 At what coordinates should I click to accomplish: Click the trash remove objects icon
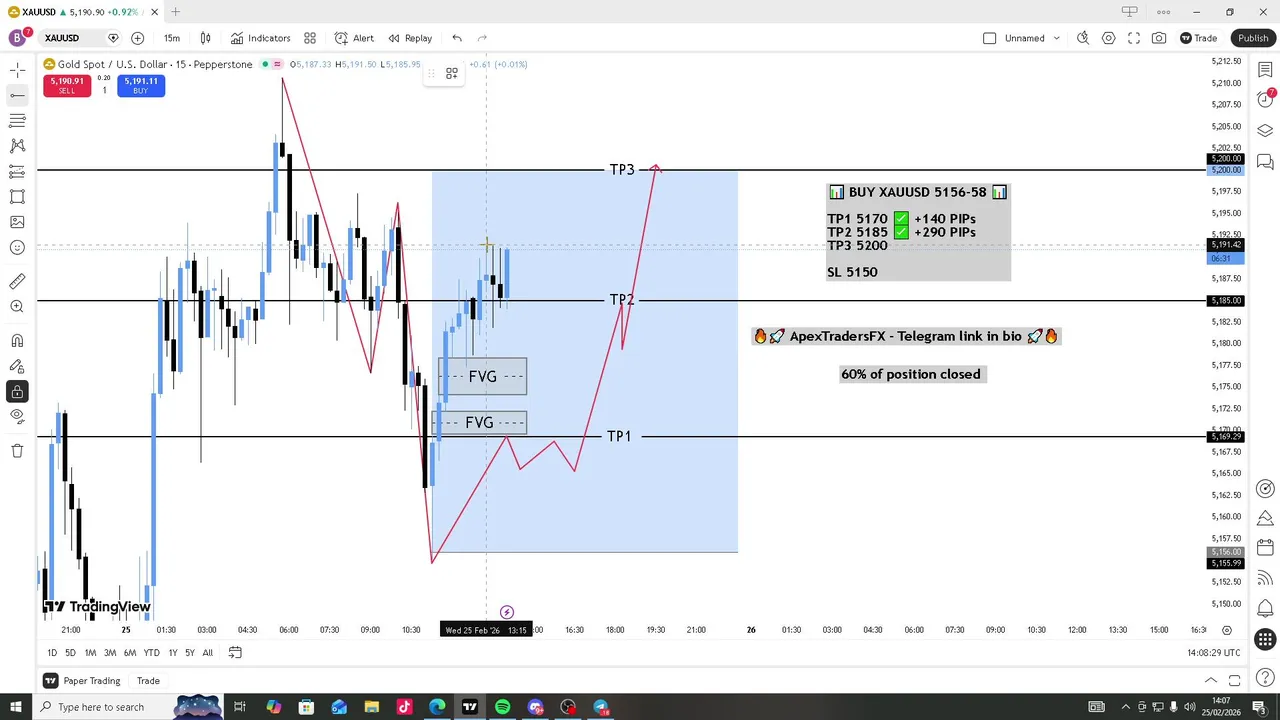coord(17,451)
